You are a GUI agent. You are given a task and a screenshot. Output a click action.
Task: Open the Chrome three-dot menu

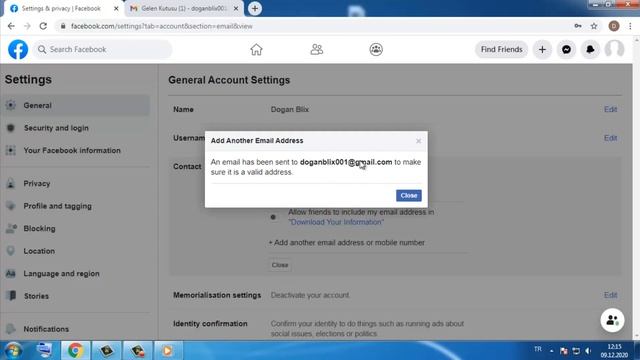[x=630, y=26]
